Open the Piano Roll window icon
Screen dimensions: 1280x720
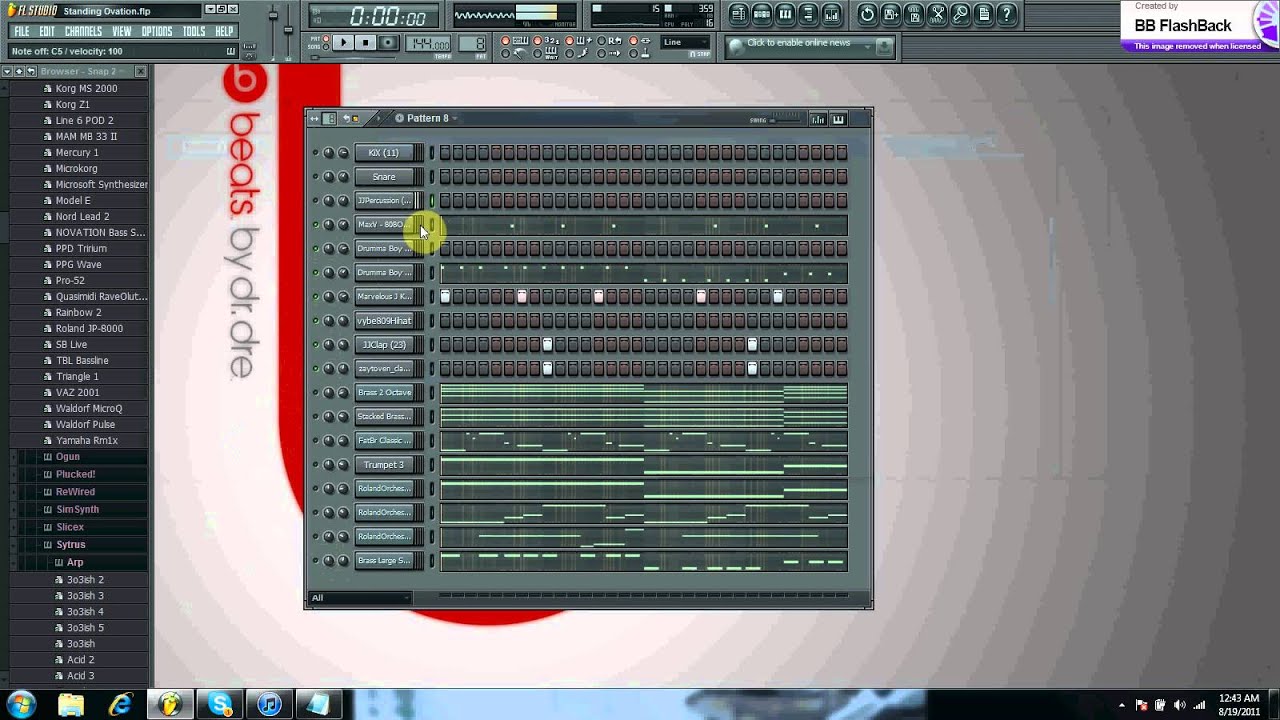pos(785,14)
